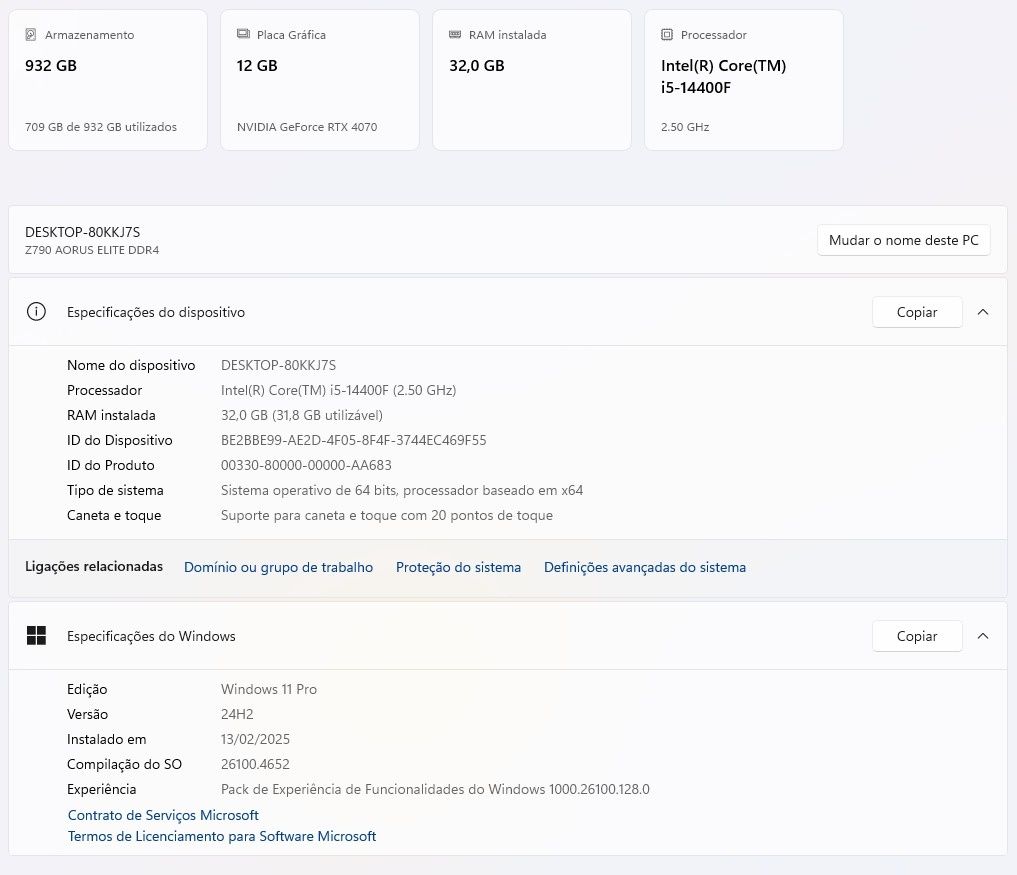Click the storage disk icon in Armazenamento card
Image resolution: width=1017 pixels, height=875 pixels.
30,34
